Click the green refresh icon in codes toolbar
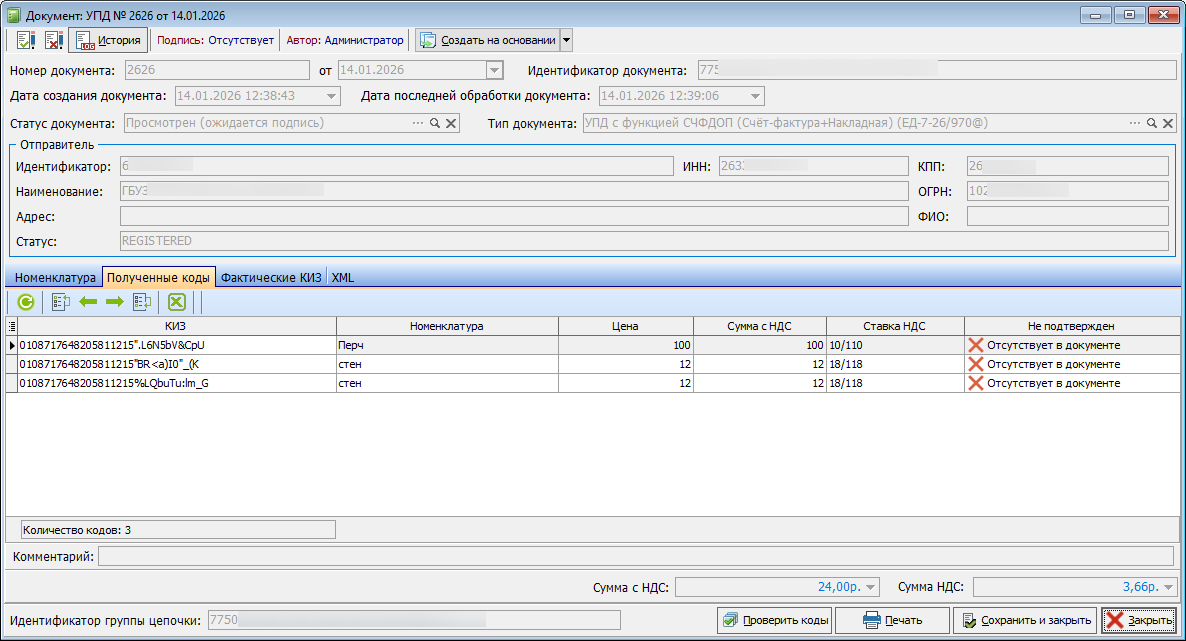 click(x=25, y=302)
